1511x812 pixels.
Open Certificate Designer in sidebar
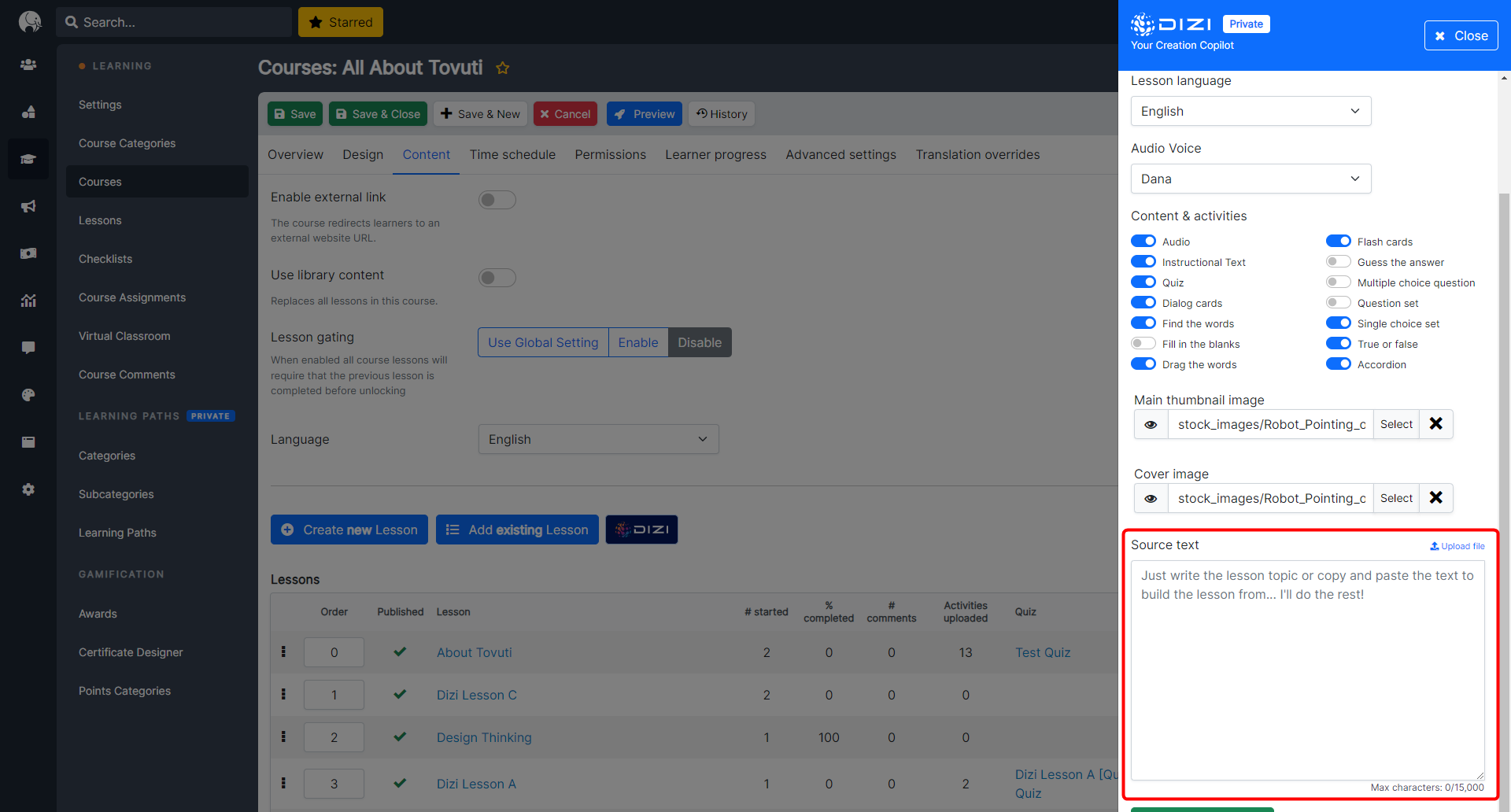pos(131,652)
